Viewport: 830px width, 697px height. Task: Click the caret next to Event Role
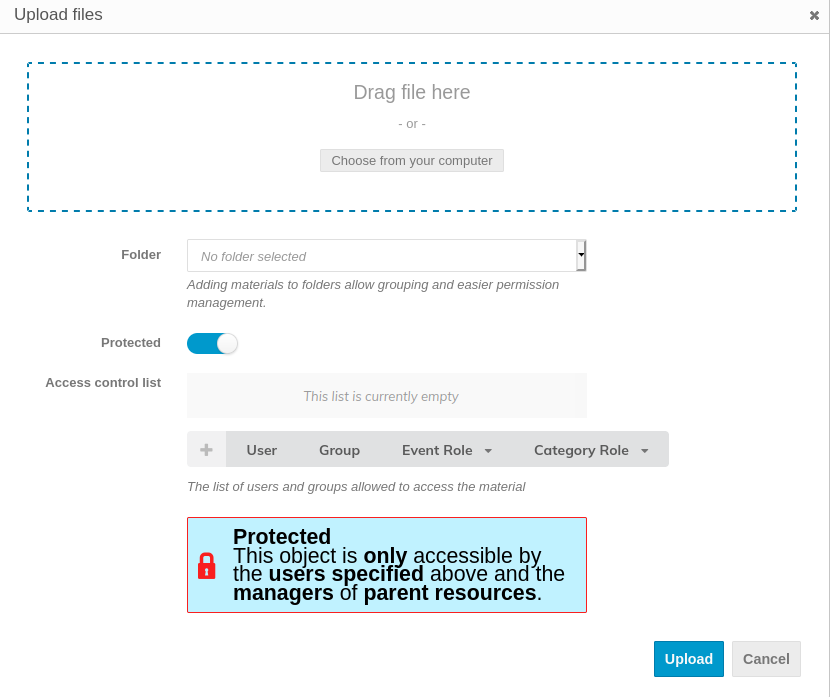[x=488, y=451]
